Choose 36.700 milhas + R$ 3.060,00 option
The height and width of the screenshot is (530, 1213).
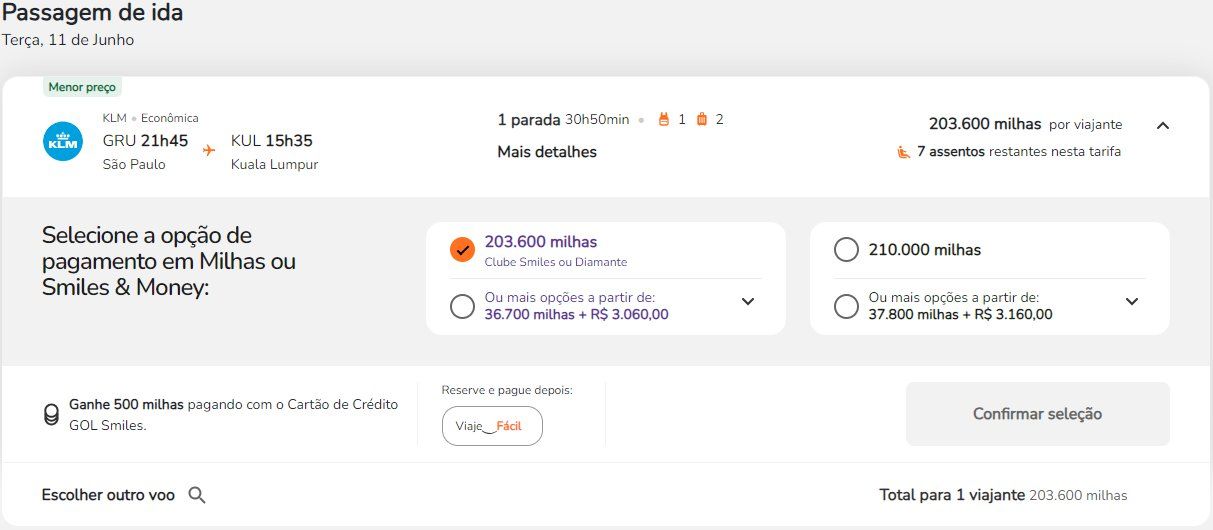coord(462,306)
